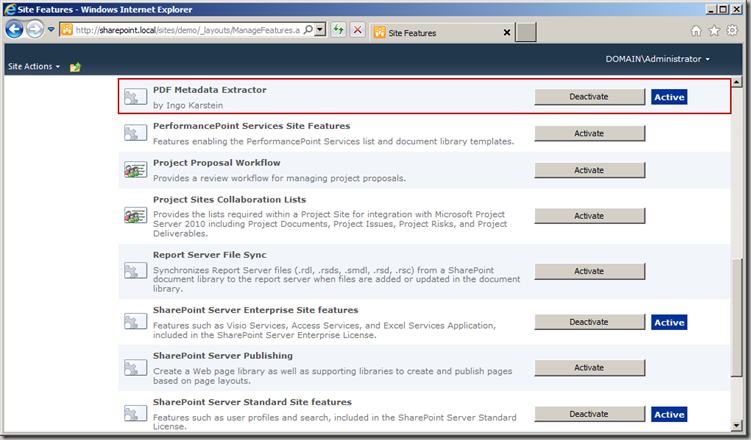Image resolution: width=751 pixels, height=440 pixels.
Task: Click PDF Metadata Extractor feature icon
Action: (x=136, y=97)
